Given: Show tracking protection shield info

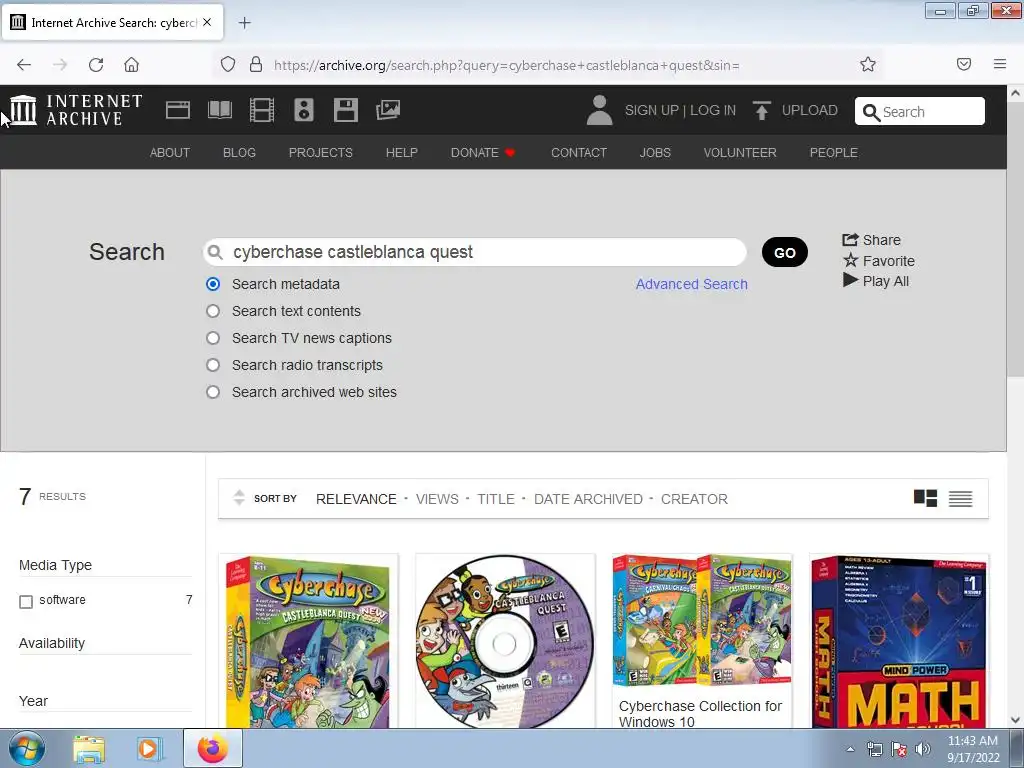Looking at the screenshot, I should pyautogui.click(x=227, y=65).
